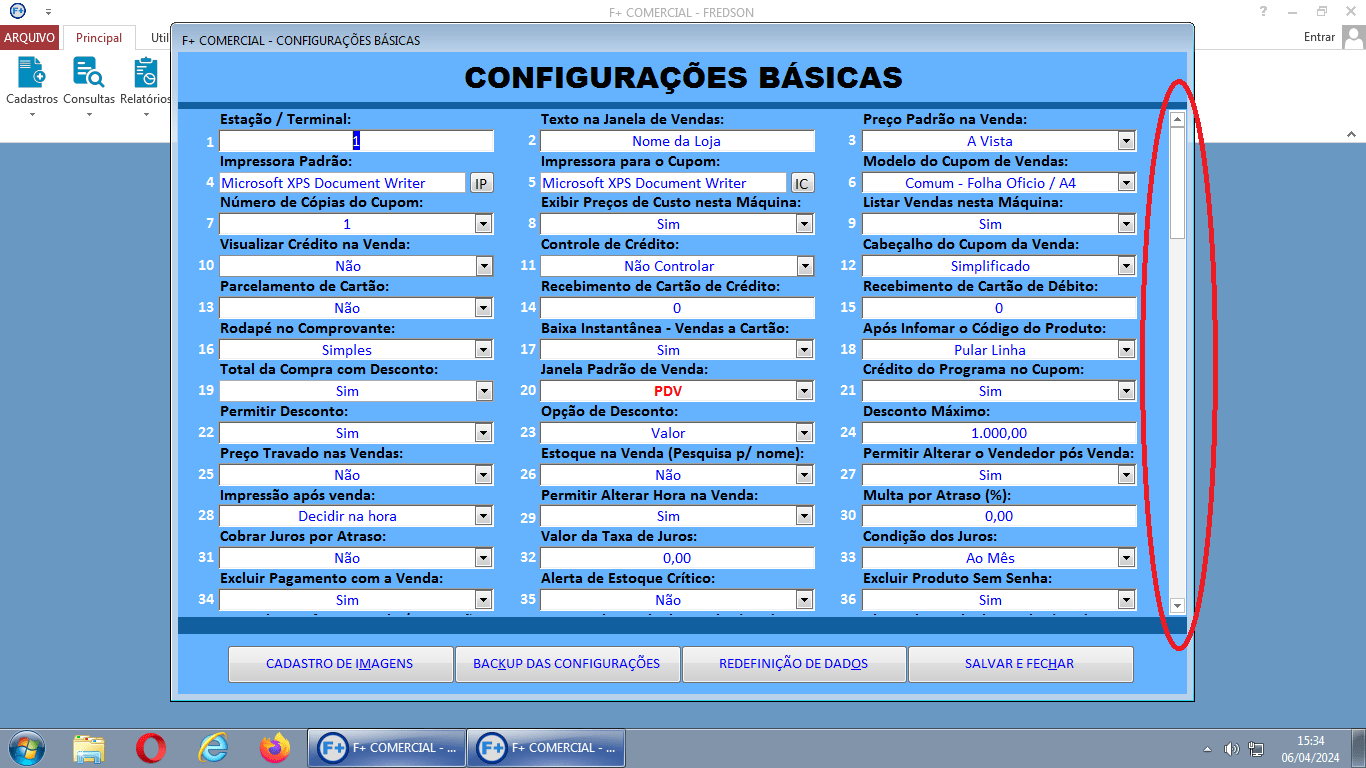Open Permitir Alterar Hora na Venda dropdown
The height and width of the screenshot is (768, 1366).
805,516
